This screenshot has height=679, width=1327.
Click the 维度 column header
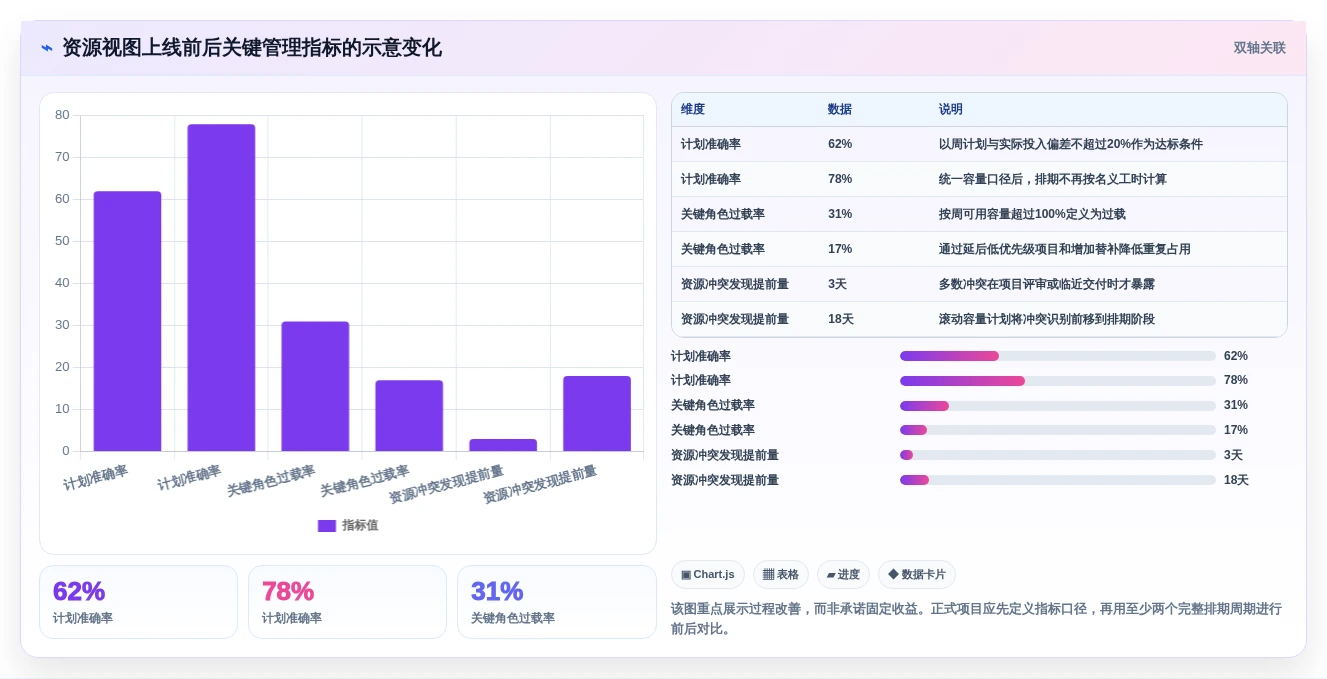click(x=693, y=110)
